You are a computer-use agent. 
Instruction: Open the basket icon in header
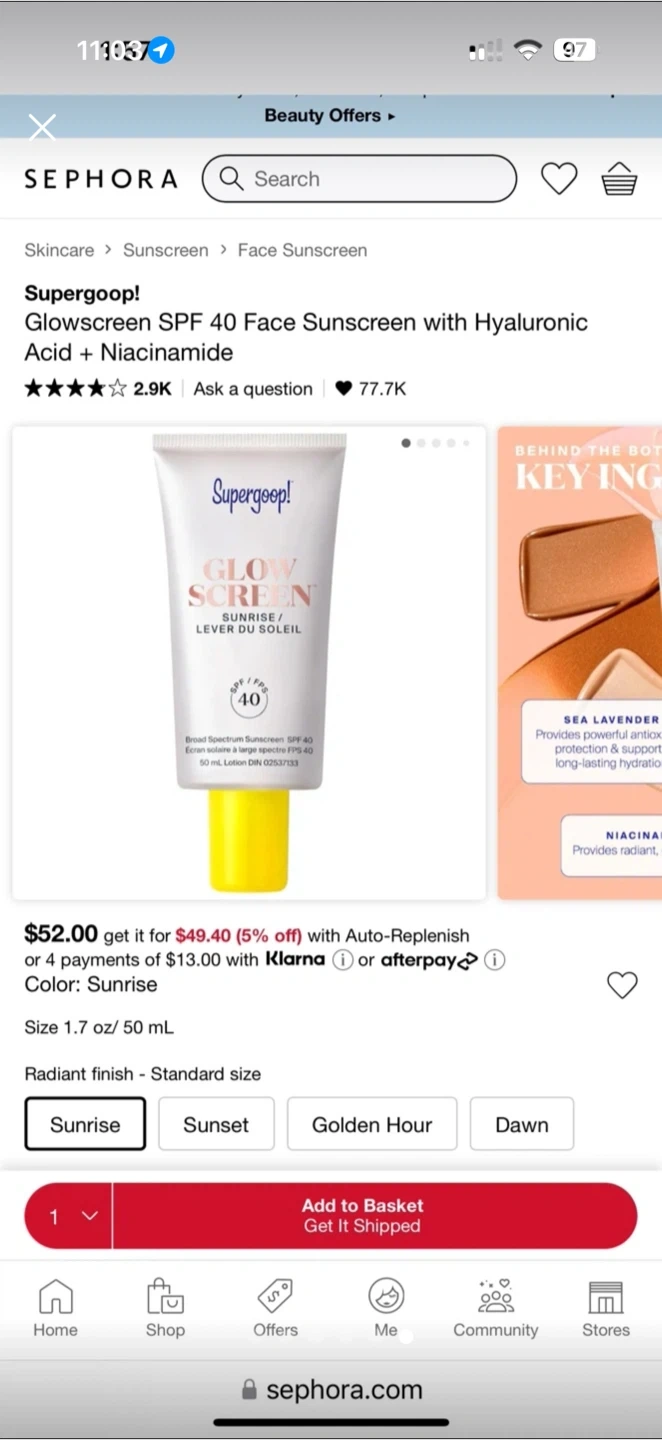click(x=619, y=179)
